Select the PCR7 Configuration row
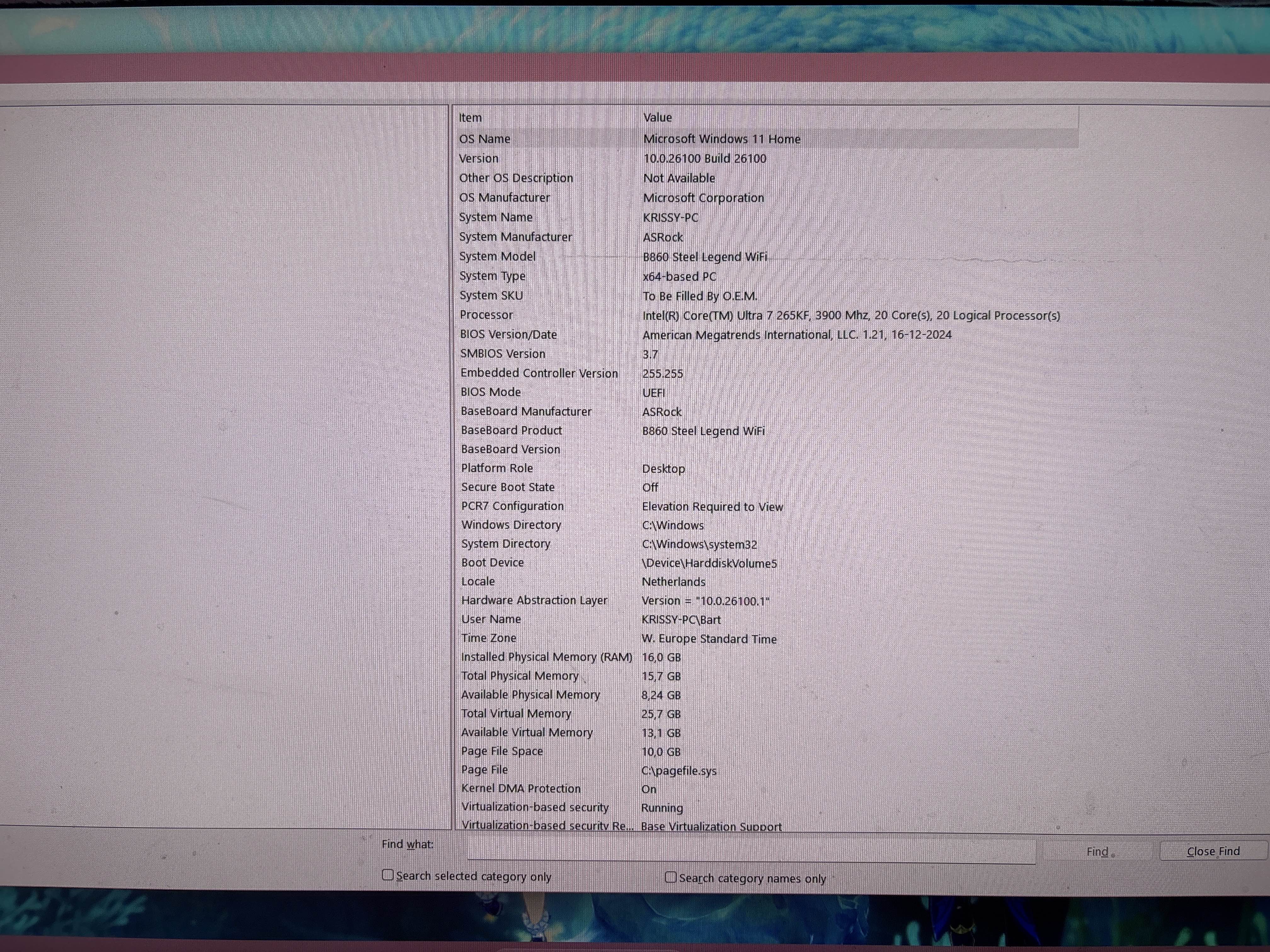This screenshot has height=952, width=1270. coord(512,506)
